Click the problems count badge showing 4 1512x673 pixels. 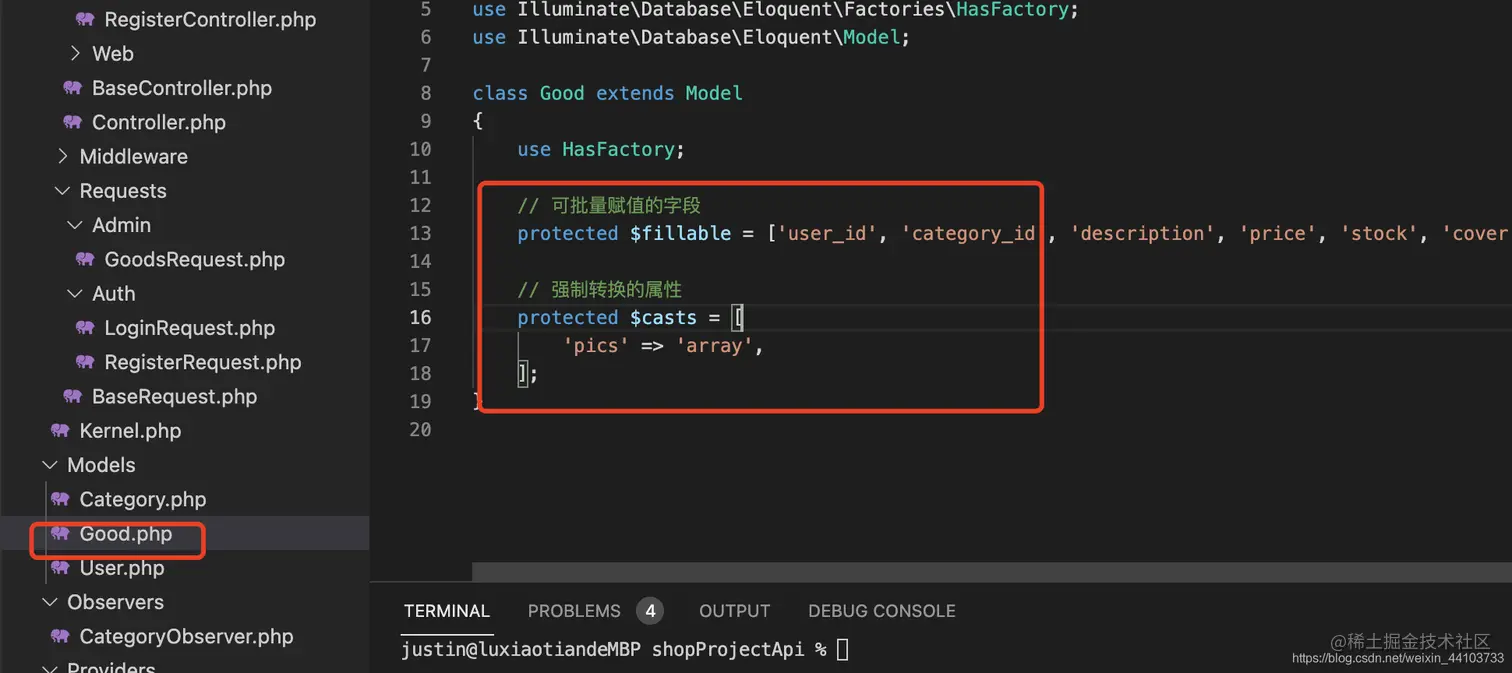click(650, 610)
